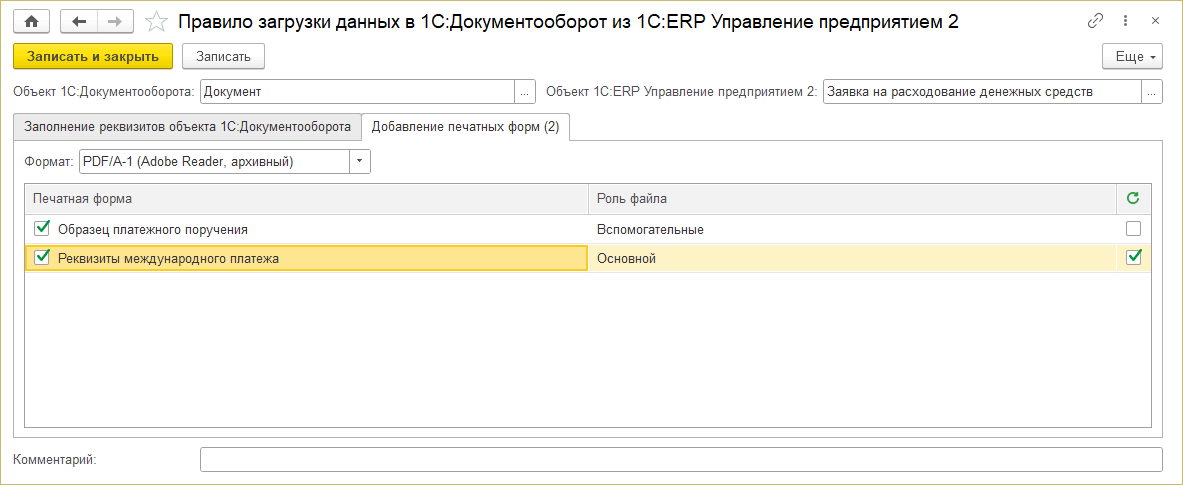The width and height of the screenshot is (1183, 485).
Task: Close the form with the X icon
Action: pos(1156,21)
